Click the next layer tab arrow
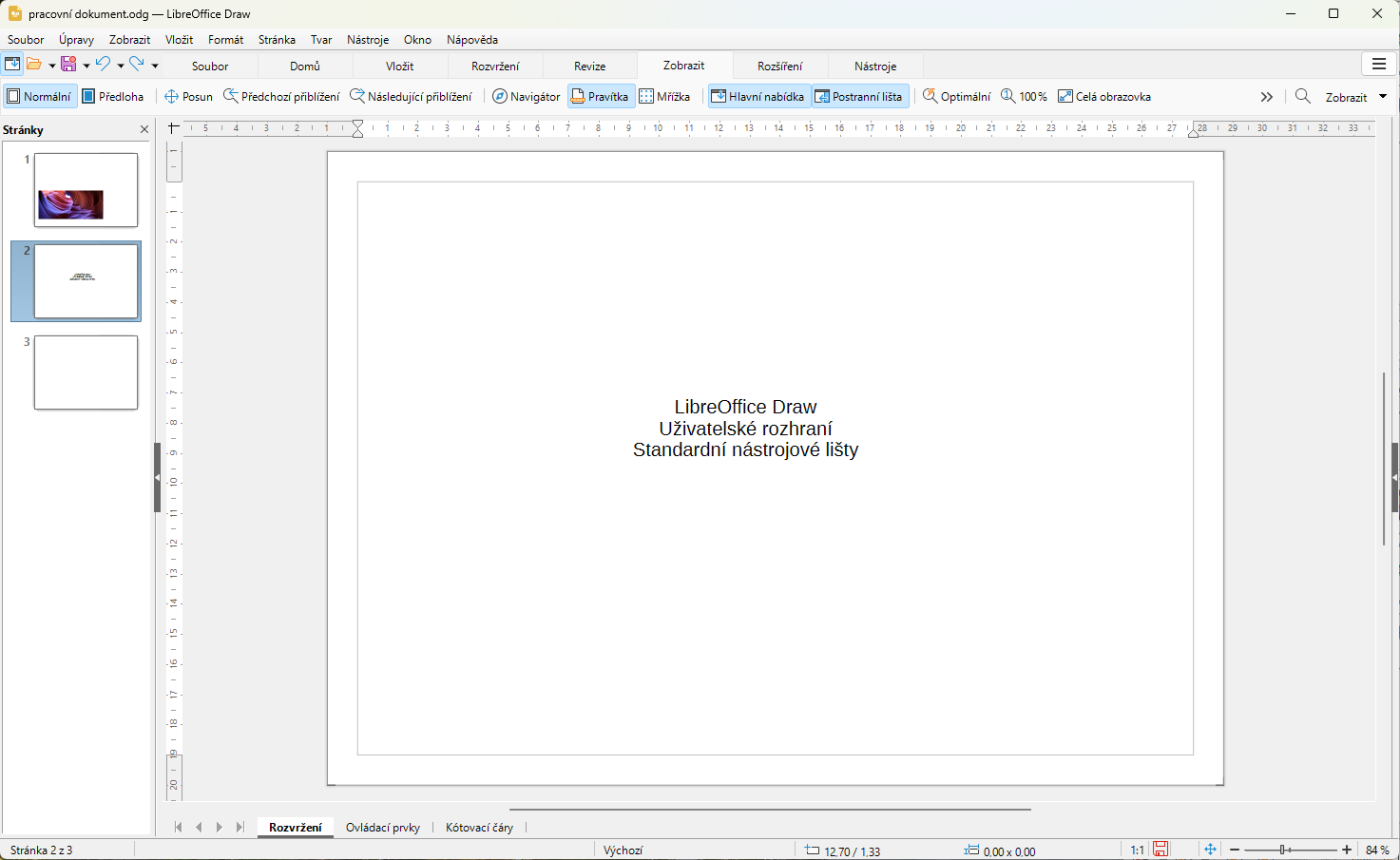 (220, 827)
